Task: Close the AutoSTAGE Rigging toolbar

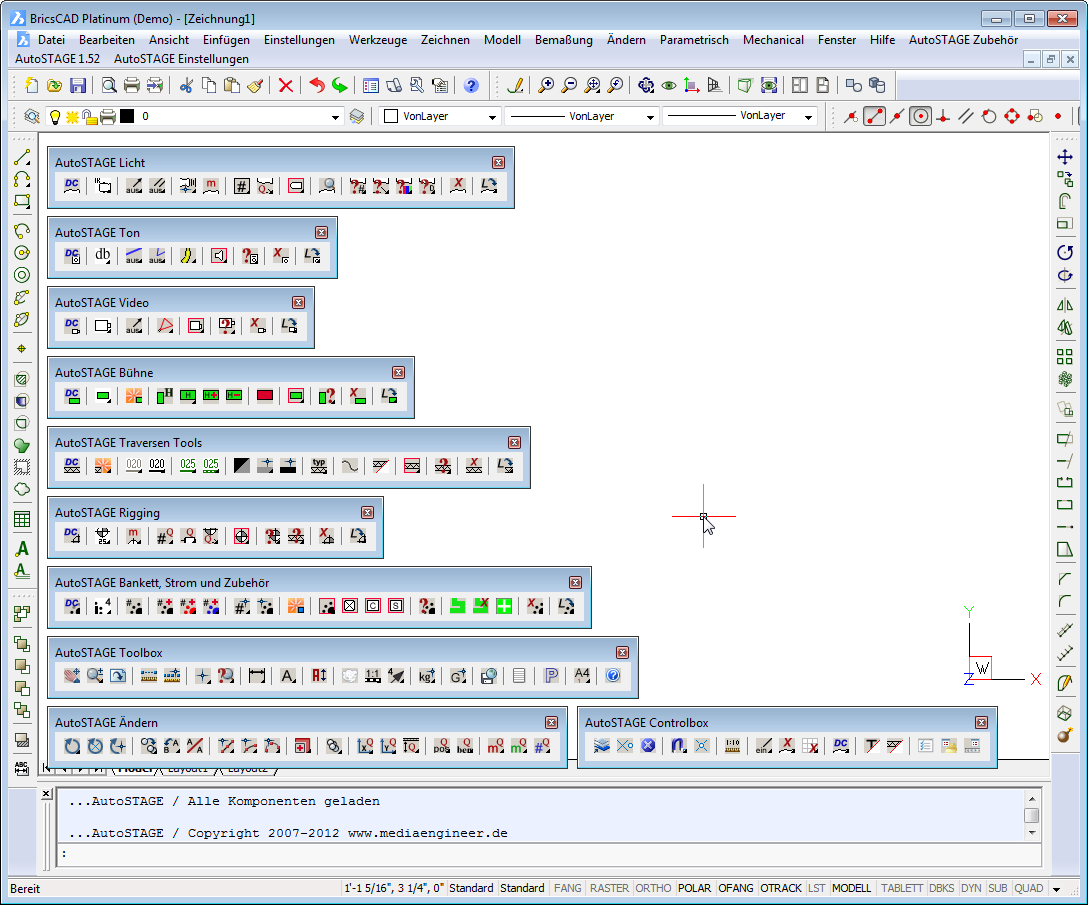Action: [367, 512]
